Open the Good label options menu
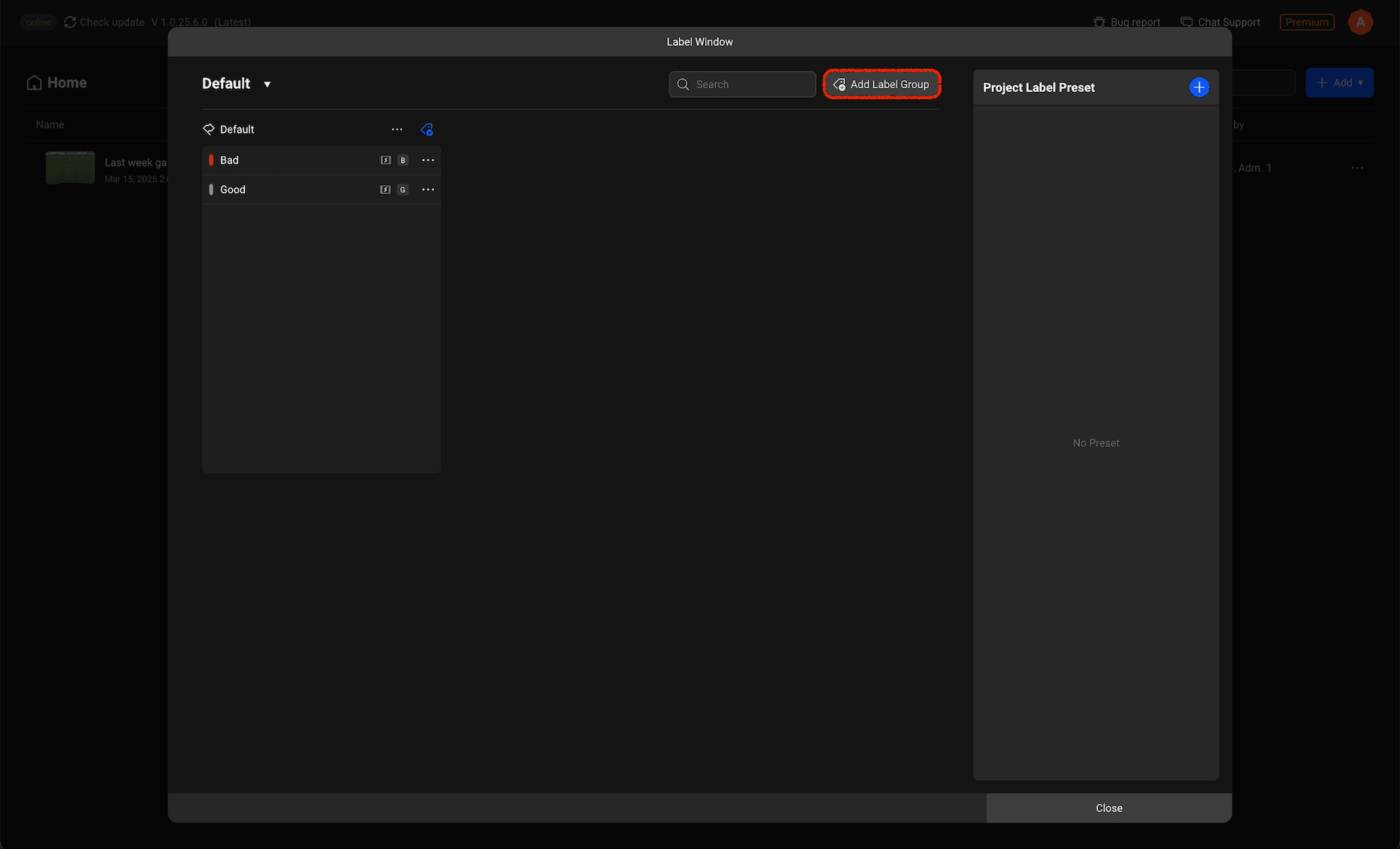Viewport: 1400px width, 849px height. (x=428, y=190)
